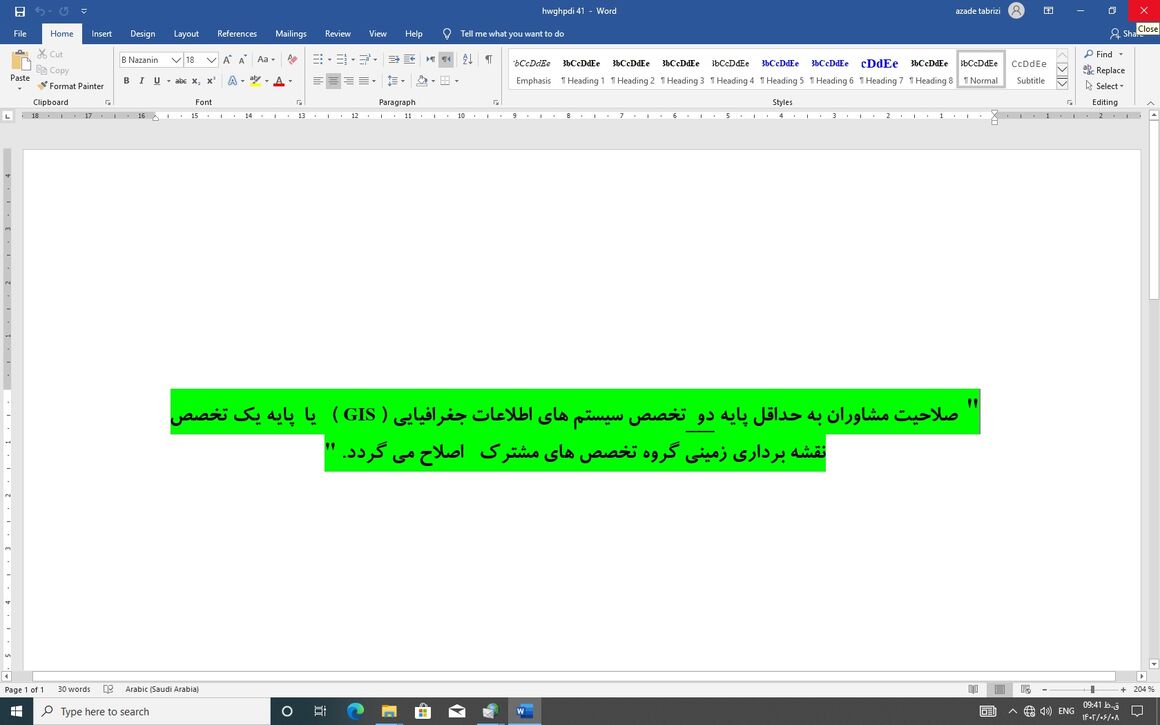Toggle Bold formatting
1160x725 pixels.
coord(126,81)
